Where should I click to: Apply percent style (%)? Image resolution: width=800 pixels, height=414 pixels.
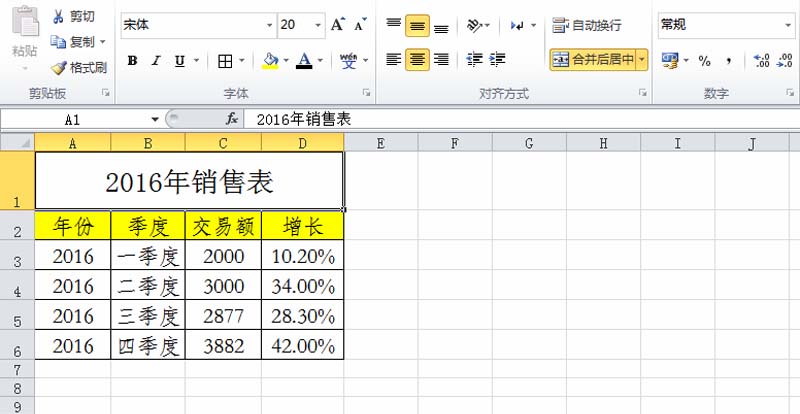point(705,61)
